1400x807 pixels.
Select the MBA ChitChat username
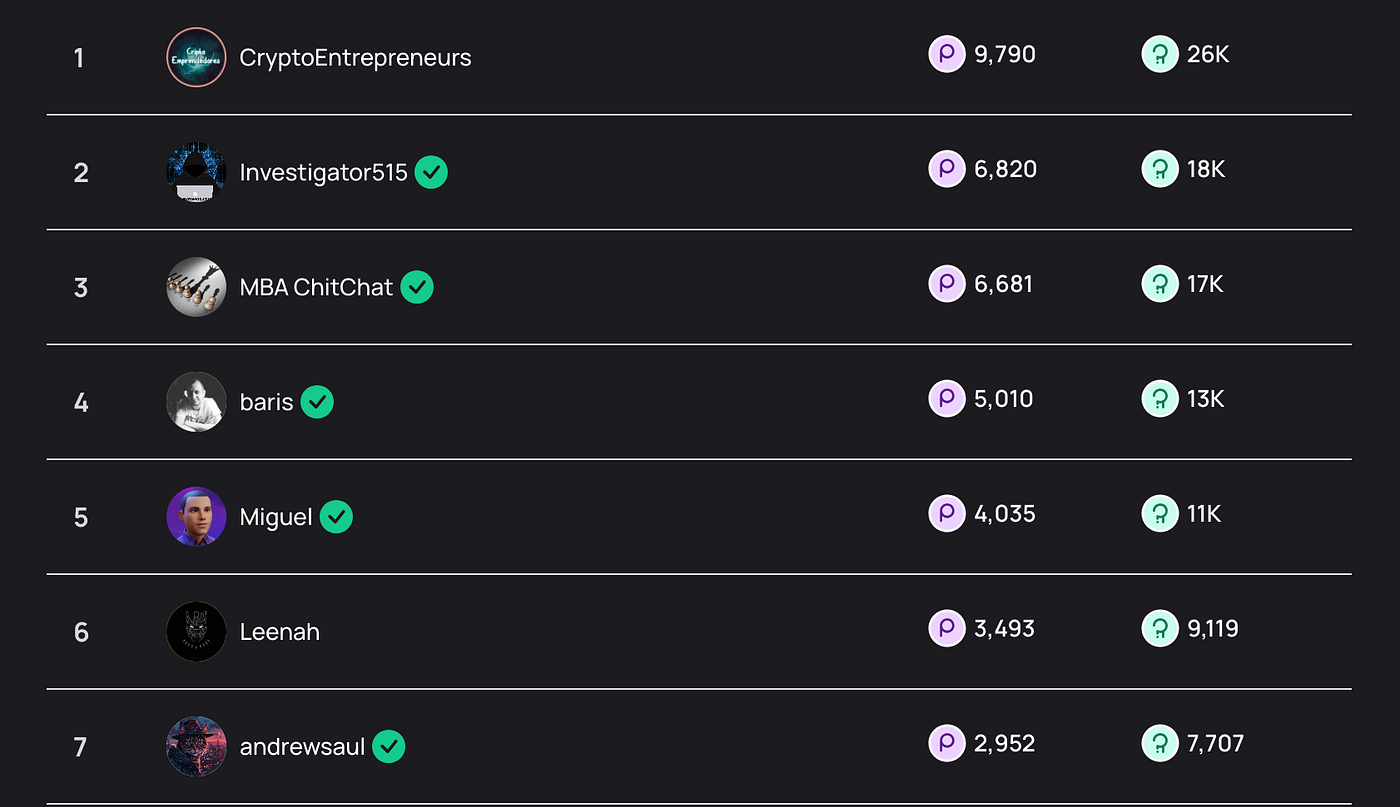pyautogui.click(x=316, y=287)
